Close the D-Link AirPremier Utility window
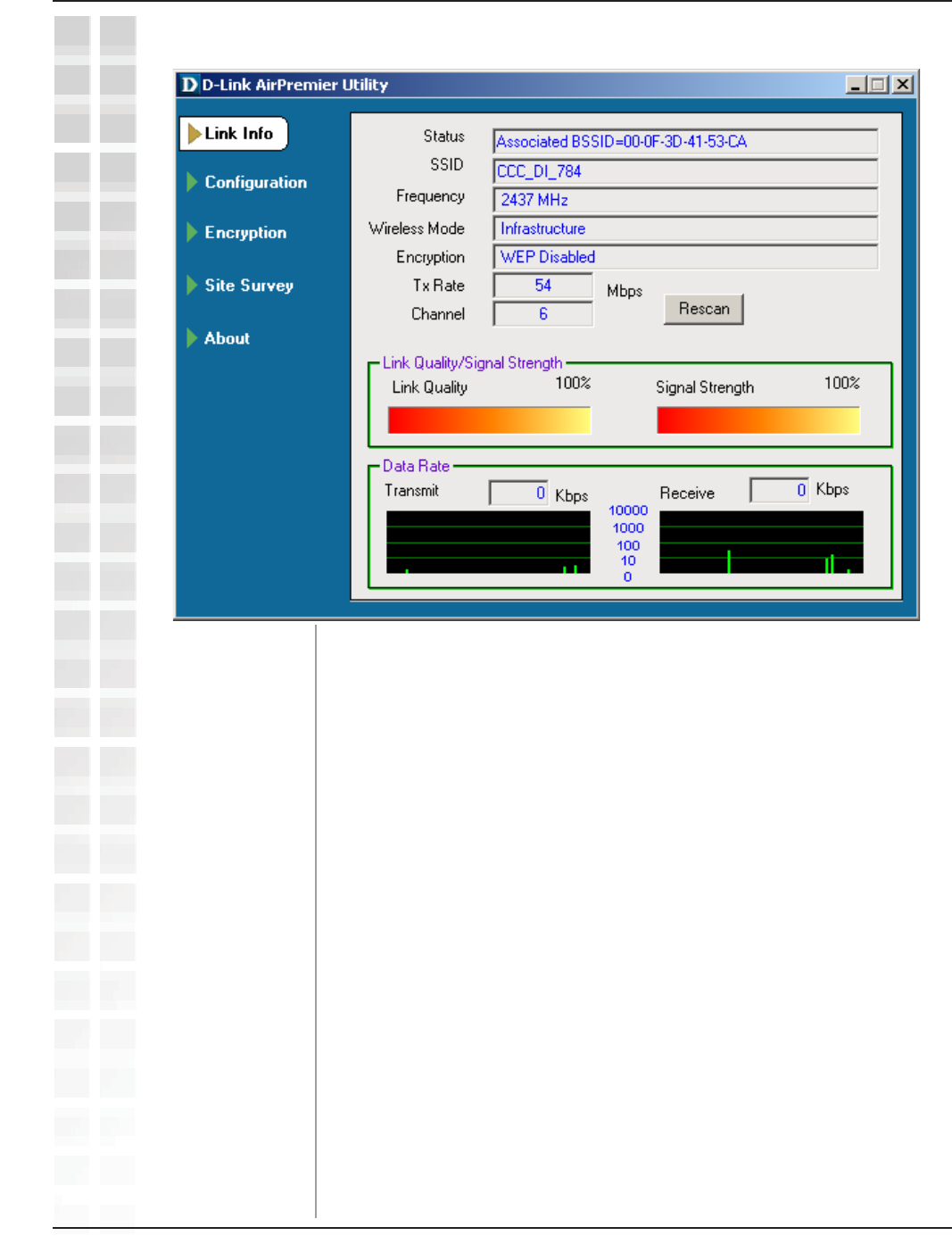The height and width of the screenshot is (1244, 952). [x=903, y=85]
